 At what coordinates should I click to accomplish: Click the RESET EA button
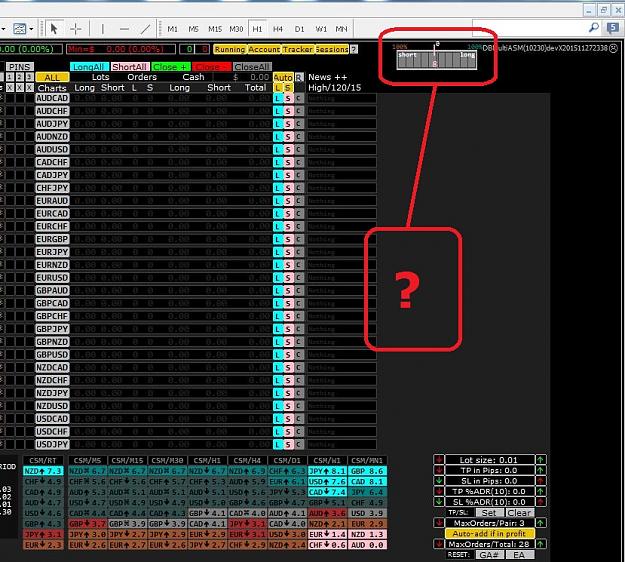(520, 554)
